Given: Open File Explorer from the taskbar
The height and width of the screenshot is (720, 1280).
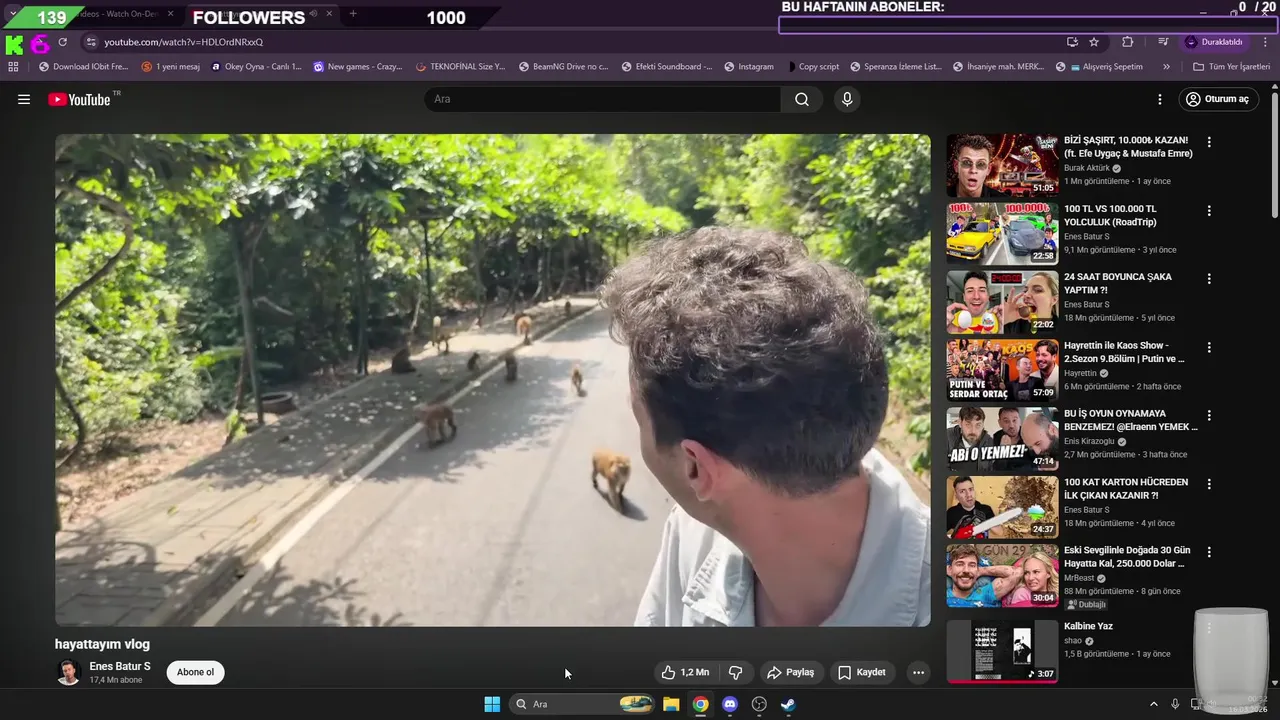Looking at the screenshot, I should (x=671, y=704).
